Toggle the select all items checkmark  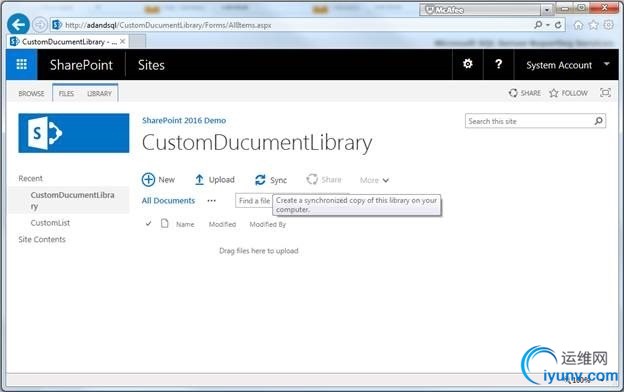point(148,224)
